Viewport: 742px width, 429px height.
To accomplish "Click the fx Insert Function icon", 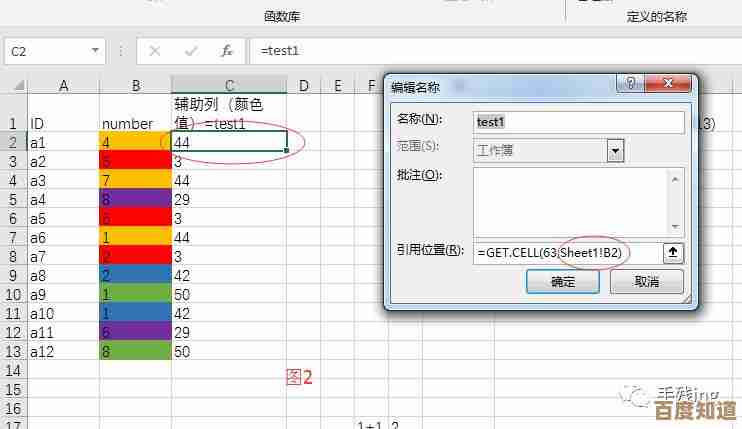I will [x=227, y=50].
